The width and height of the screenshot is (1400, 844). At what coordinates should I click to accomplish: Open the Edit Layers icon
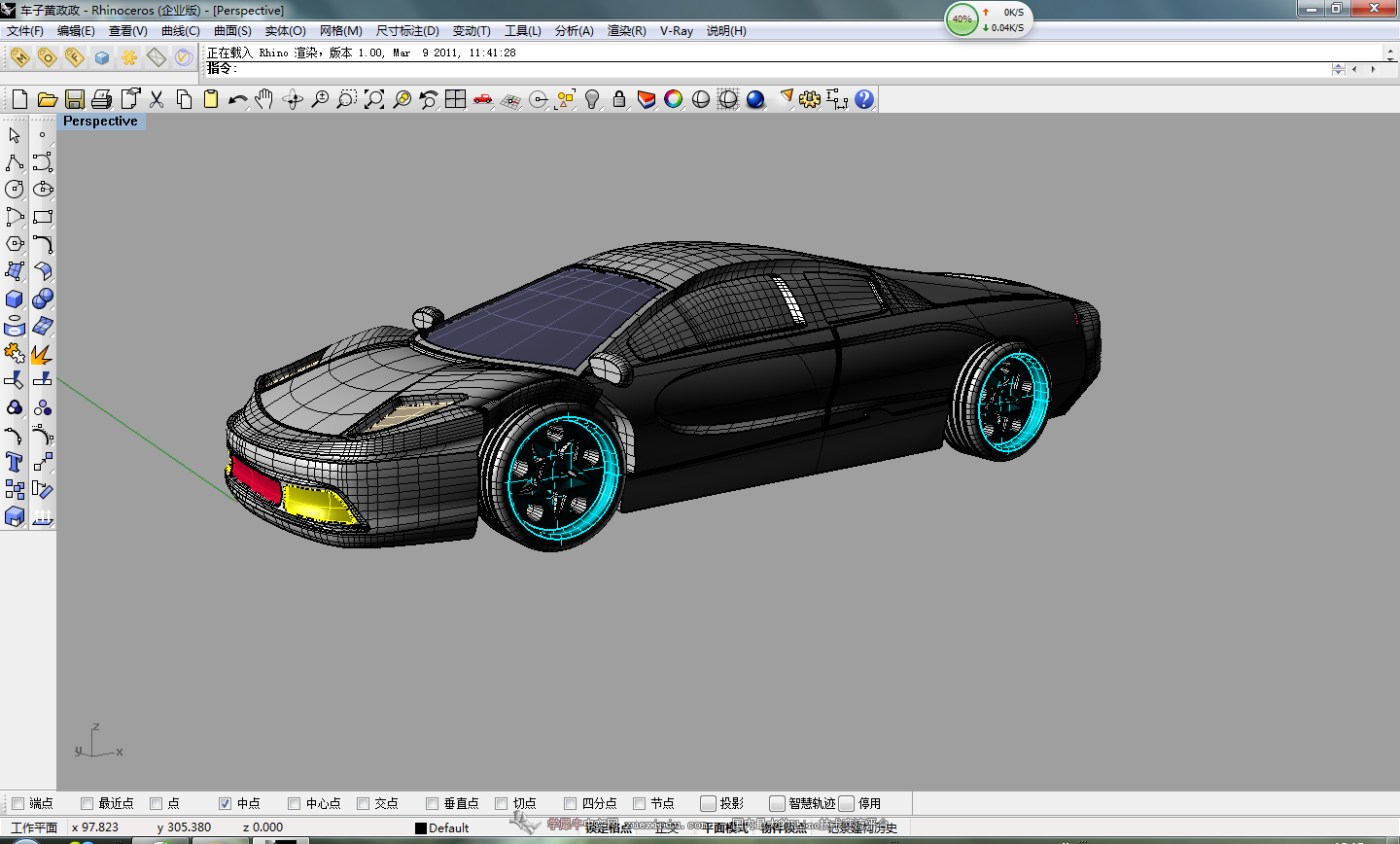point(647,99)
